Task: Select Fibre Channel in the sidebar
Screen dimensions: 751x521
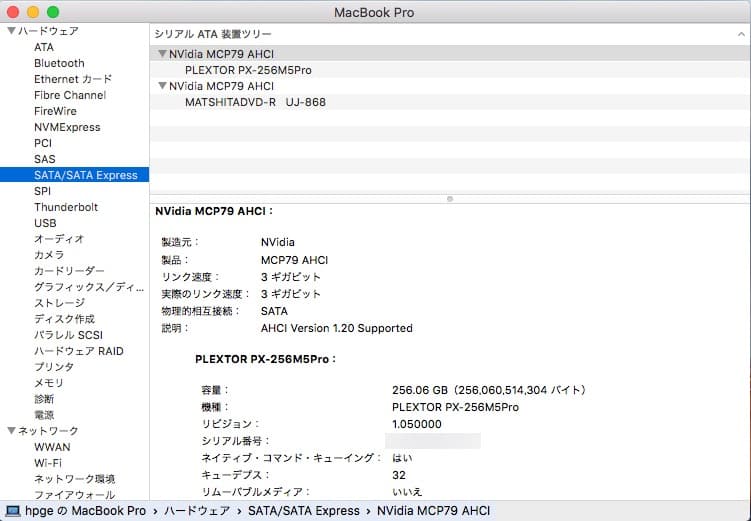Action: [70, 95]
